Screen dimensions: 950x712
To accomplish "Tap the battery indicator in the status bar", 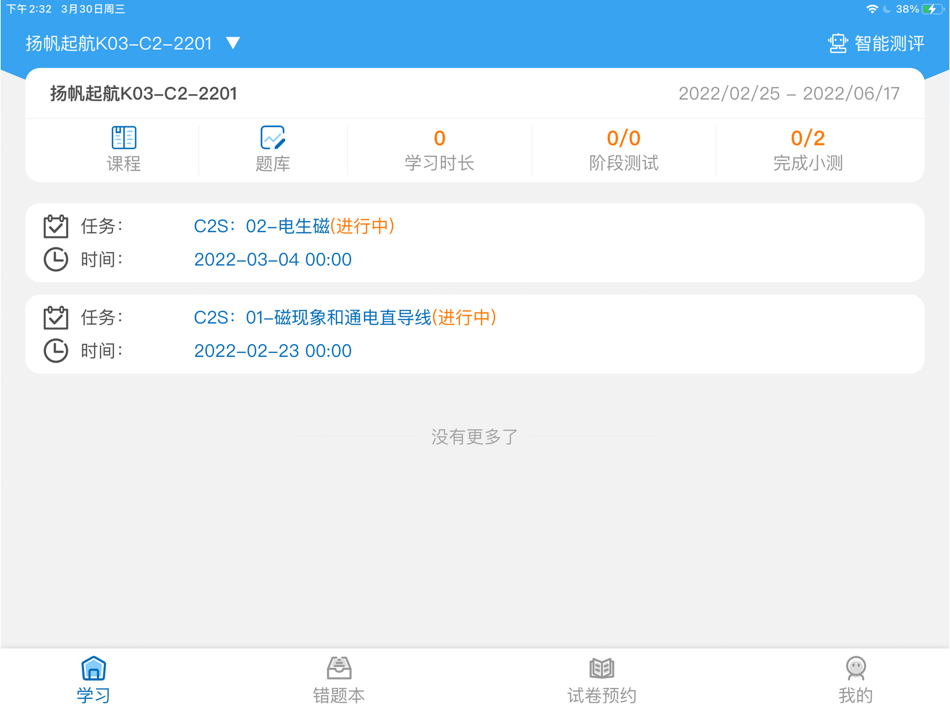I will [x=934, y=9].
